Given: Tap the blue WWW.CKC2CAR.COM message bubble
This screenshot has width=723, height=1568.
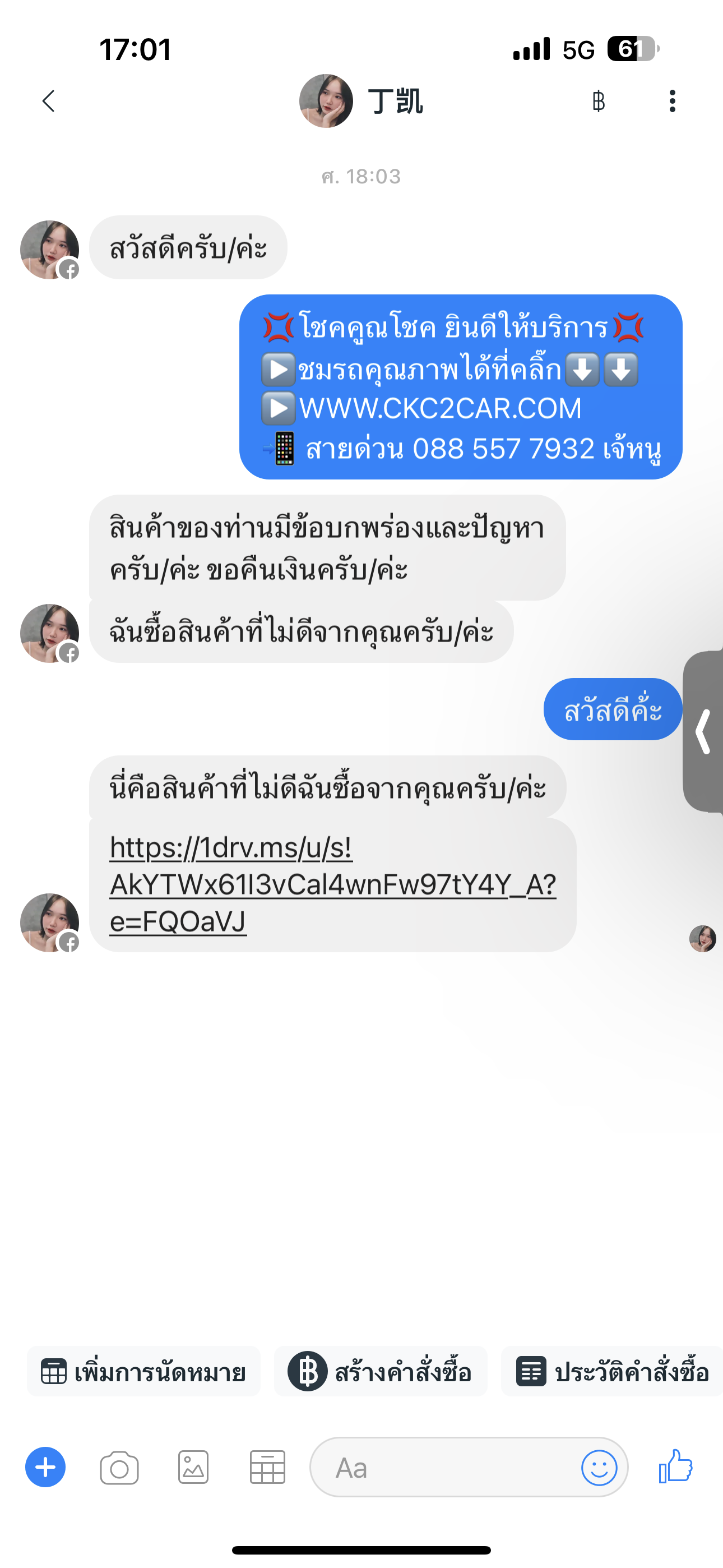Looking at the screenshot, I should click(x=461, y=387).
